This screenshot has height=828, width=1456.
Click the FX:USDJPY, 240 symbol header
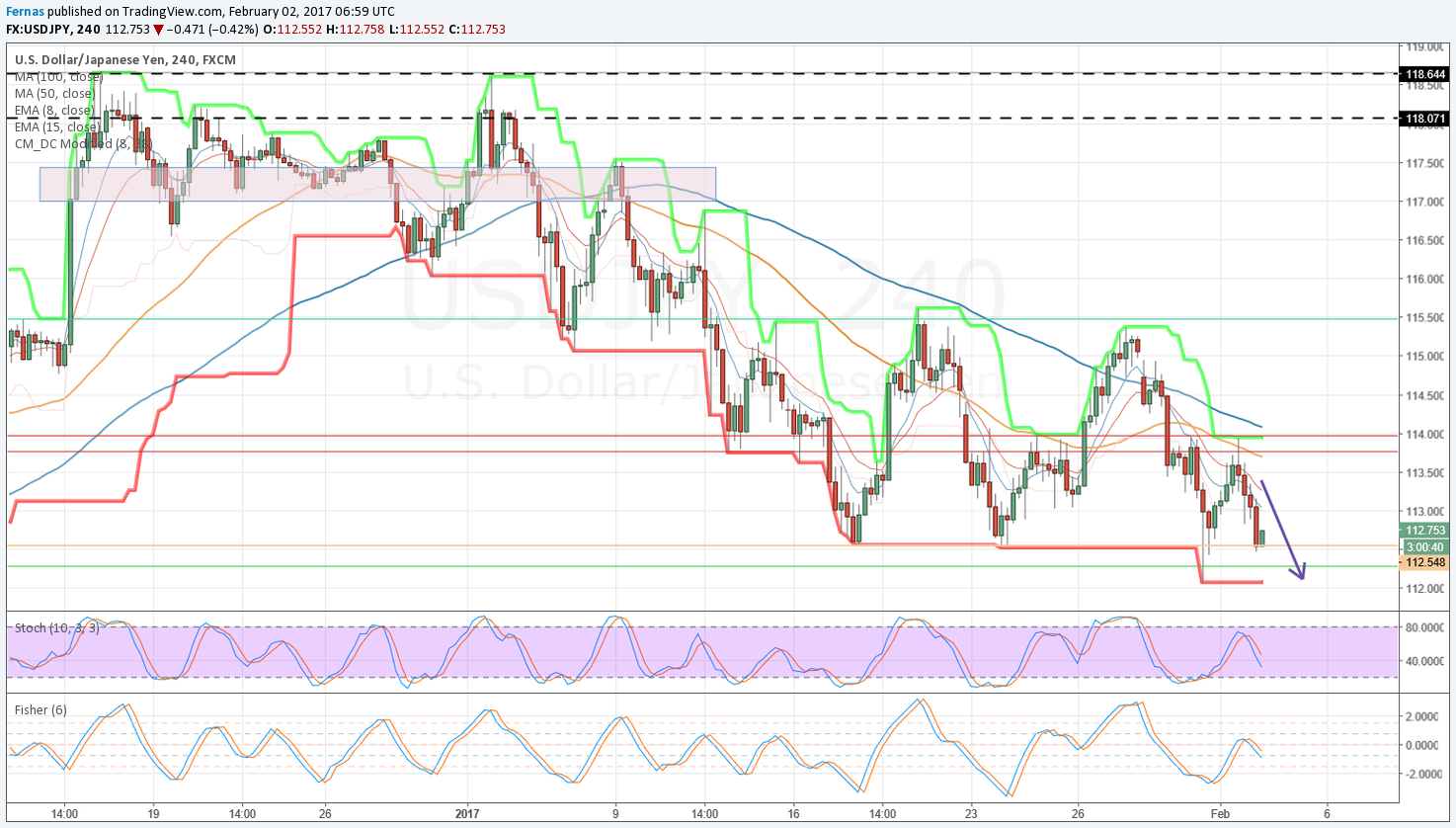pos(53,30)
